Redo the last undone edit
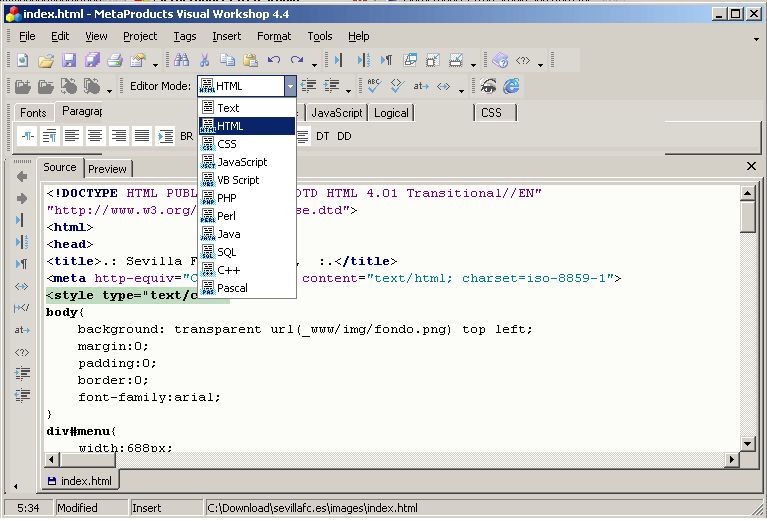Screen dimensions: 767x521 point(296,60)
